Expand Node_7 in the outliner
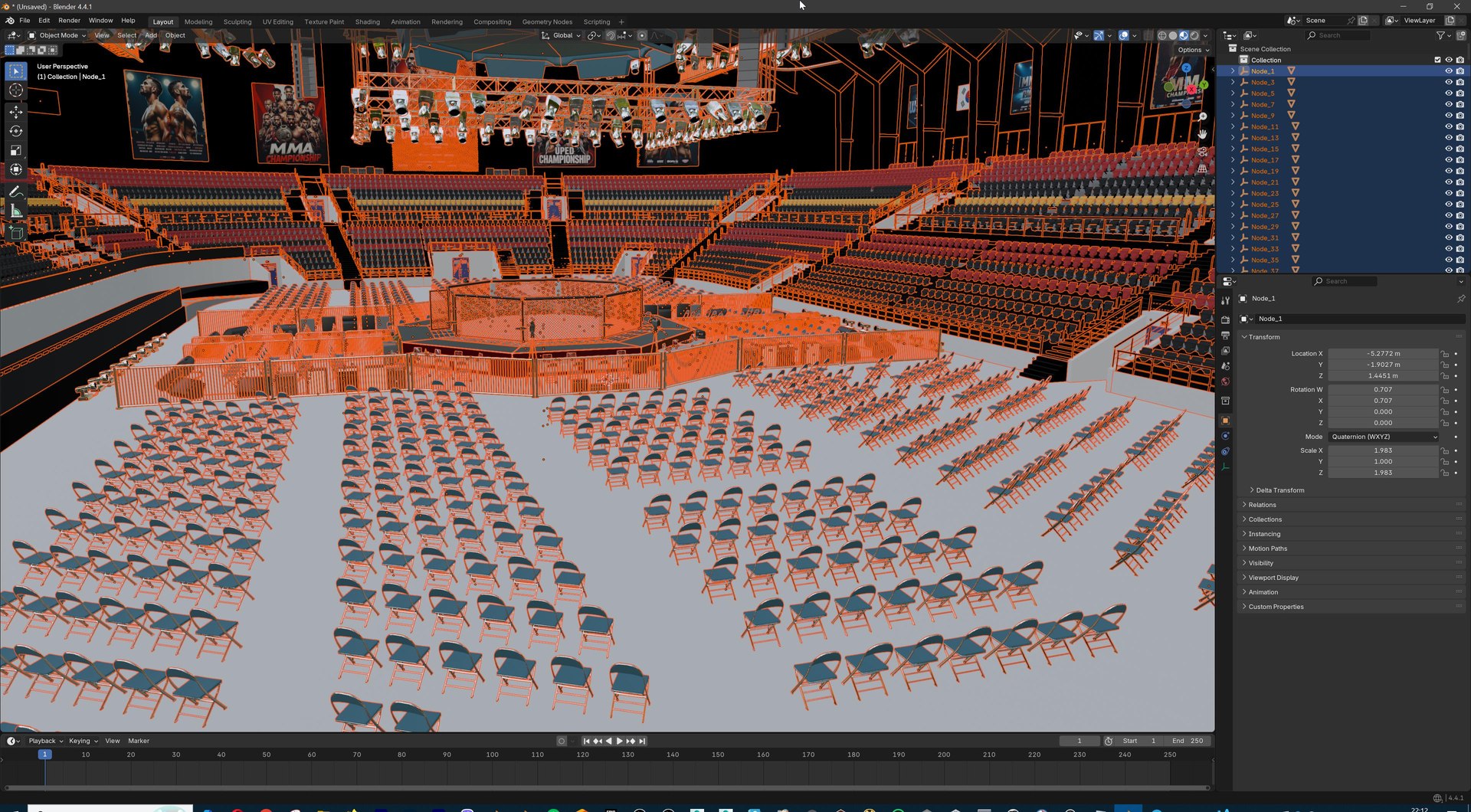 (1233, 104)
